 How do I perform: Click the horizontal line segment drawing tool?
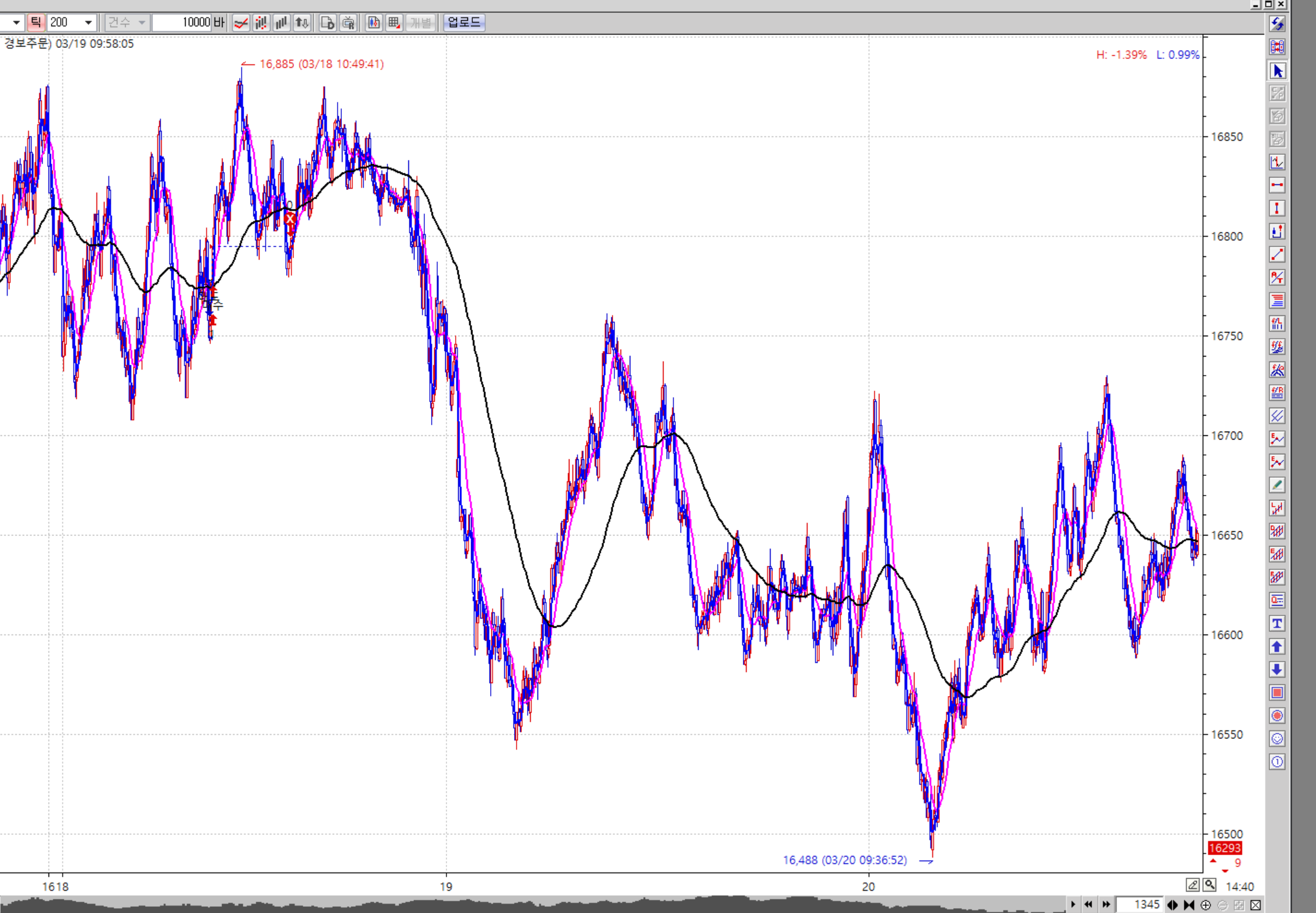[x=1277, y=185]
